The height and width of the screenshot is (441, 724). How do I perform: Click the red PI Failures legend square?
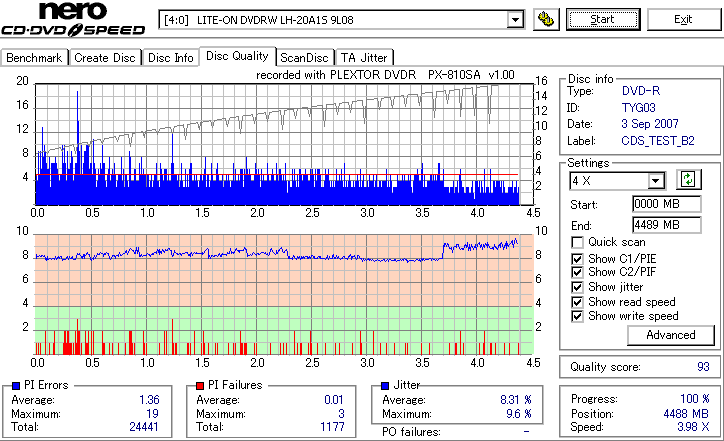click(x=200, y=386)
